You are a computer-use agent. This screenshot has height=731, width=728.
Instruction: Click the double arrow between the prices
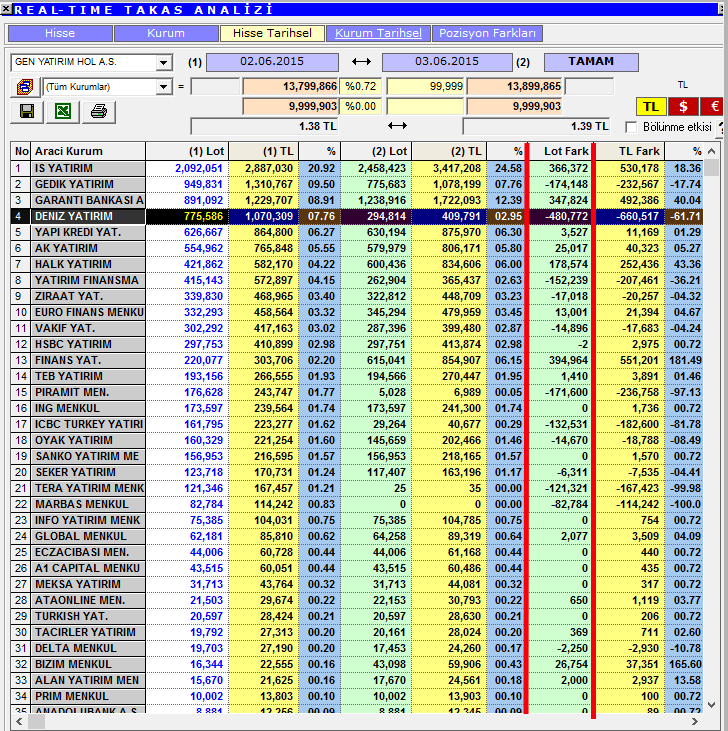pos(397,125)
